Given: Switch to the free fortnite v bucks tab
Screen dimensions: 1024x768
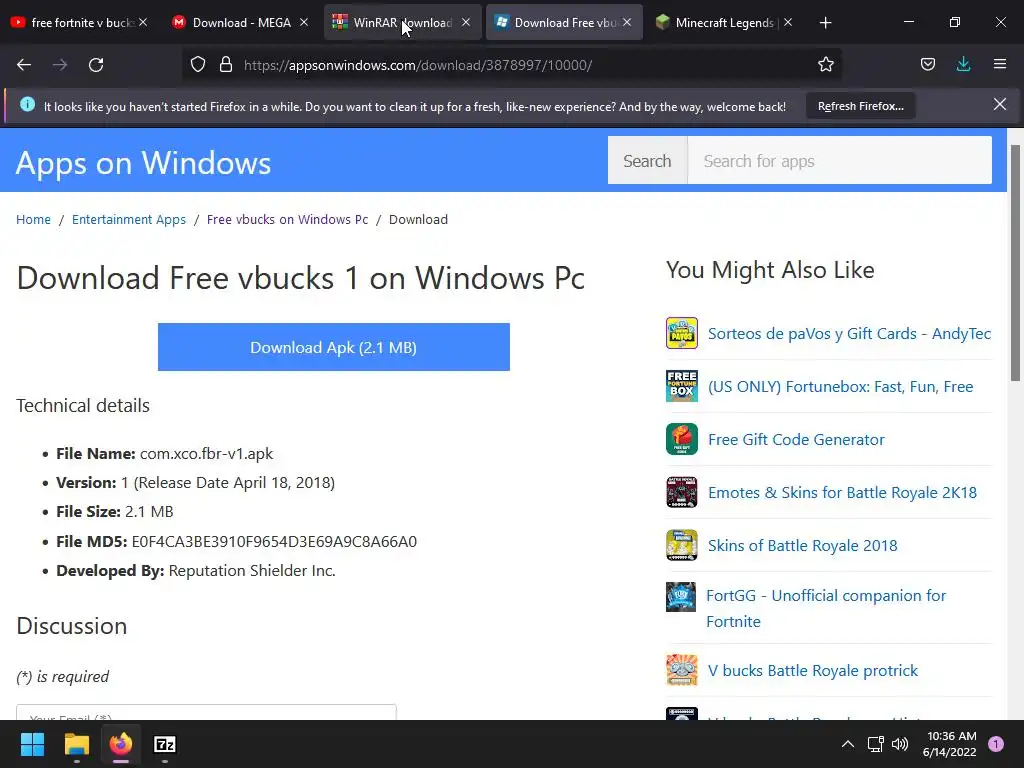Looking at the screenshot, I should 78,22.
